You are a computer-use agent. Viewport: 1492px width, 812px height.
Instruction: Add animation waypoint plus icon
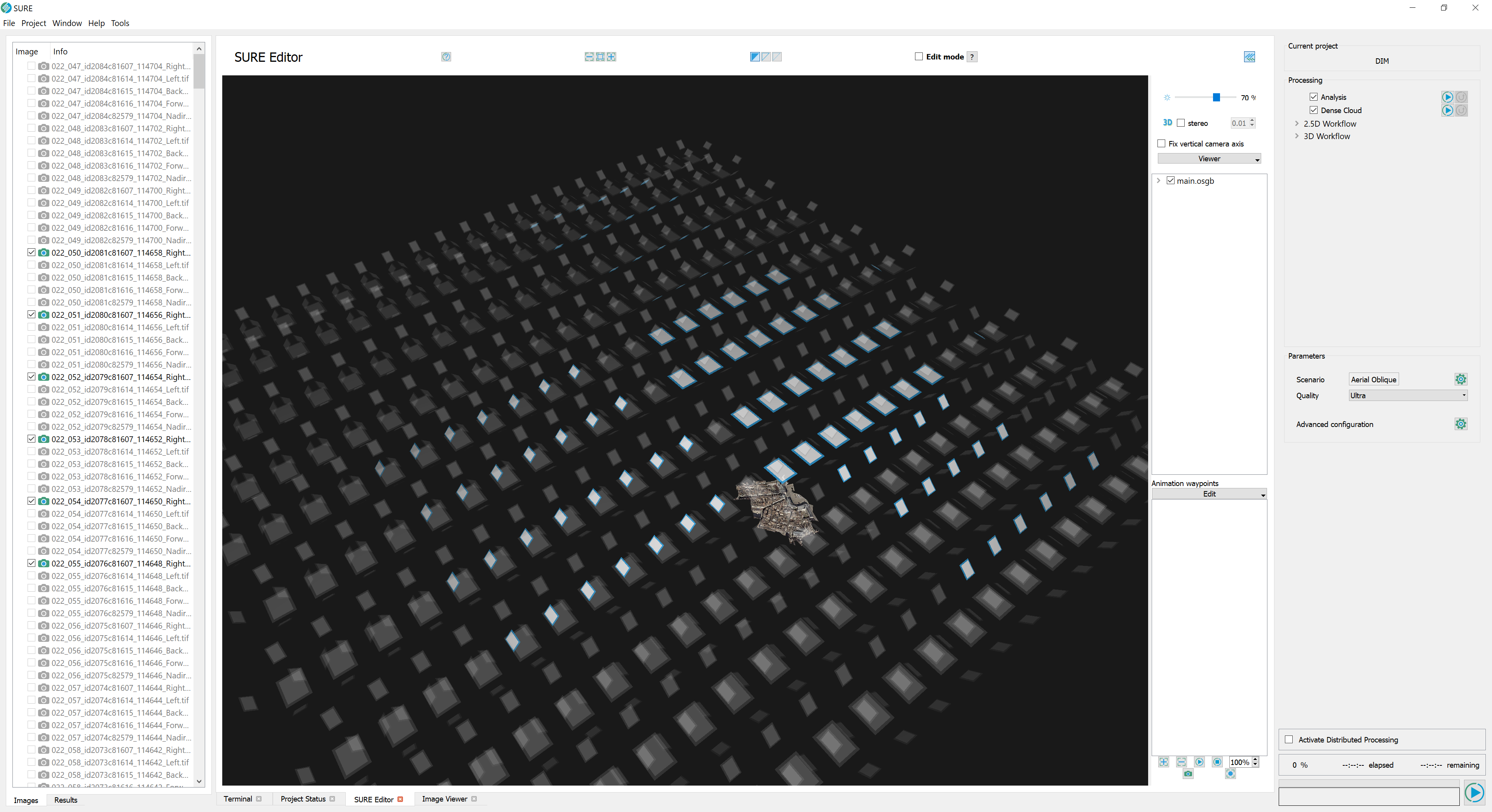(1164, 762)
